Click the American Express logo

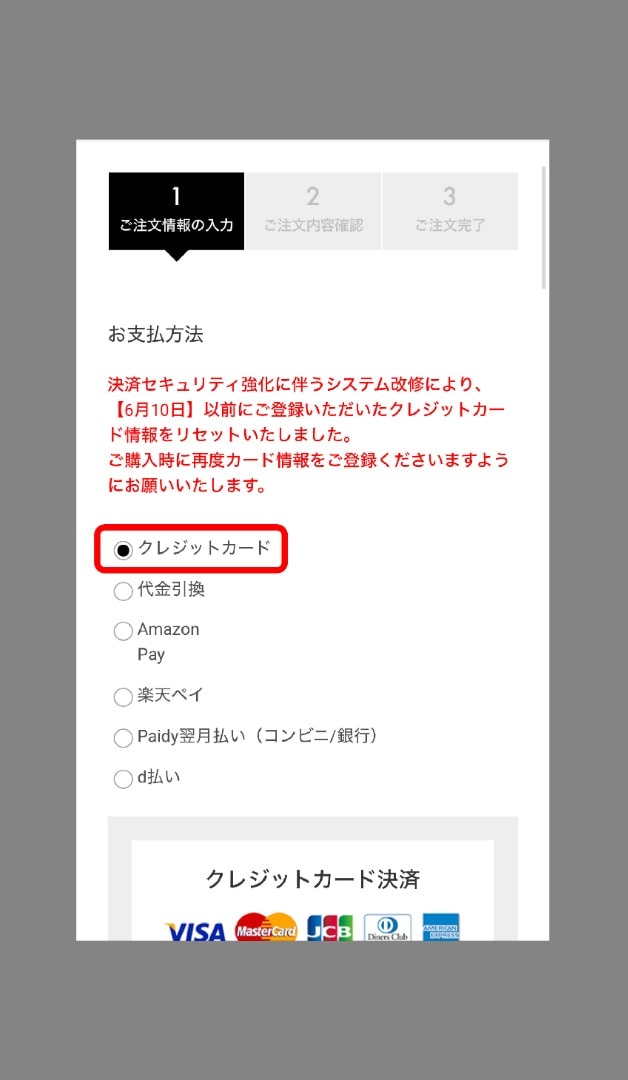[441, 927]
